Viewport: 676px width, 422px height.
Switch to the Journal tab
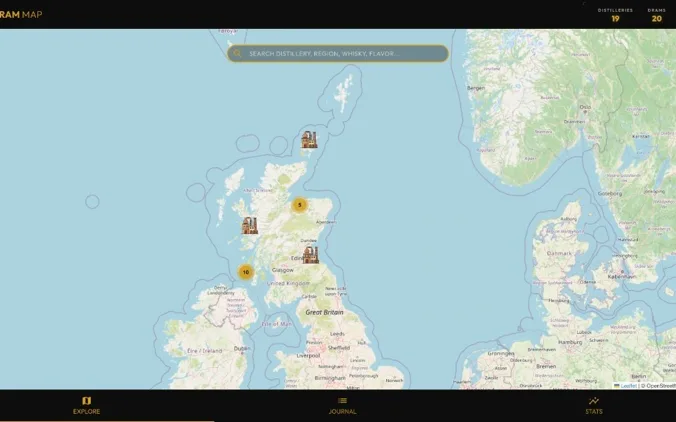[x=342, y=406]
